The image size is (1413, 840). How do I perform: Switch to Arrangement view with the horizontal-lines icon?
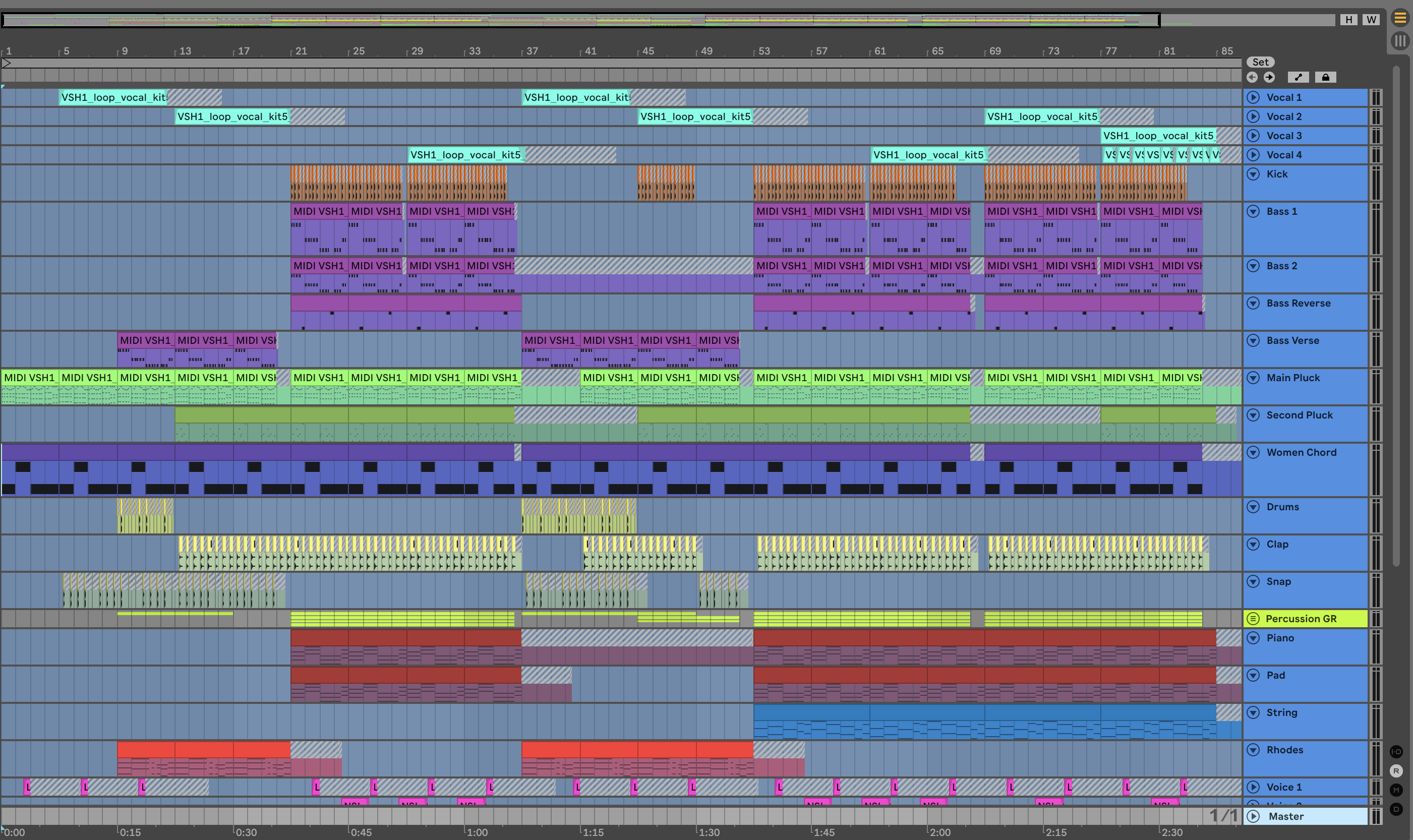coord(1399,18)
